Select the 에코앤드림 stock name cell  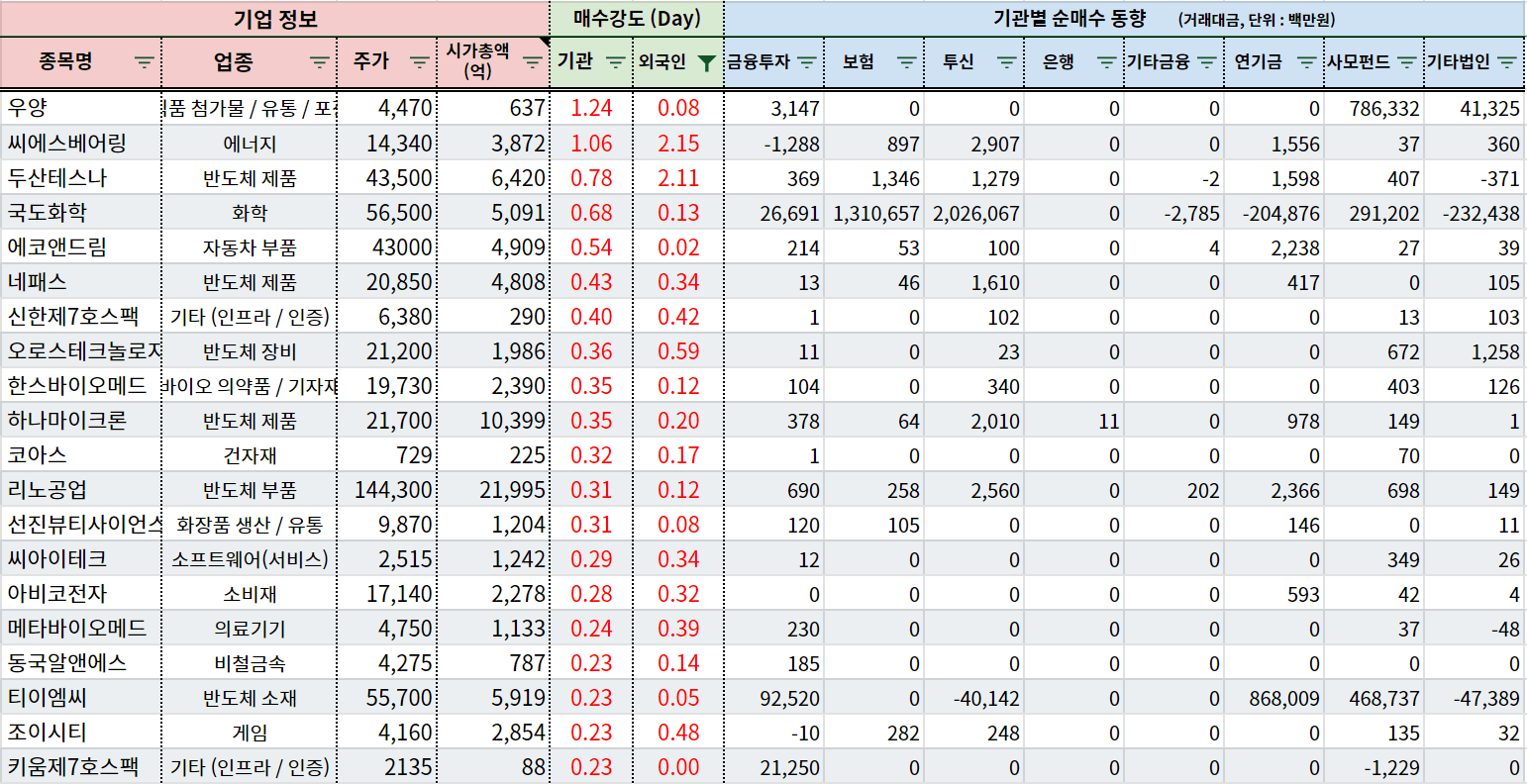point(81,246)
